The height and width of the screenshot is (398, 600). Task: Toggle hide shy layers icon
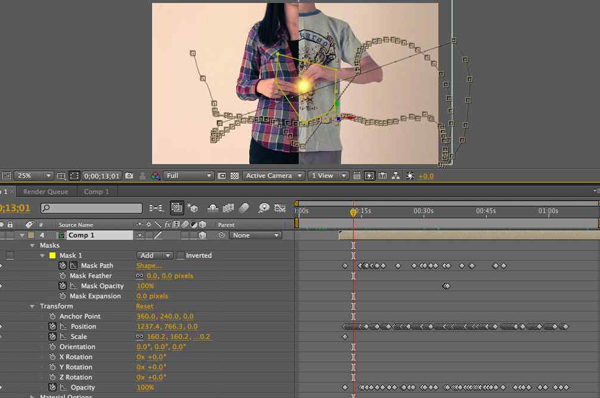[213, 208]
